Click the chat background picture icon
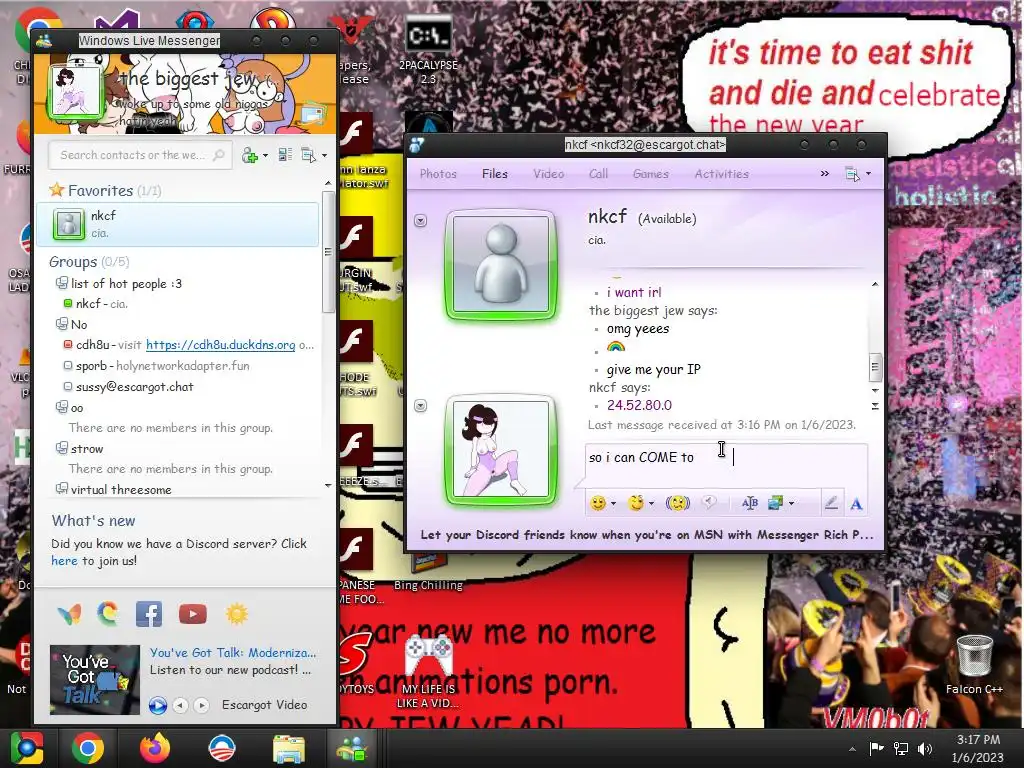Viewport: 1024px width, 768px height. pyautogui.click(x=776, y=503)
